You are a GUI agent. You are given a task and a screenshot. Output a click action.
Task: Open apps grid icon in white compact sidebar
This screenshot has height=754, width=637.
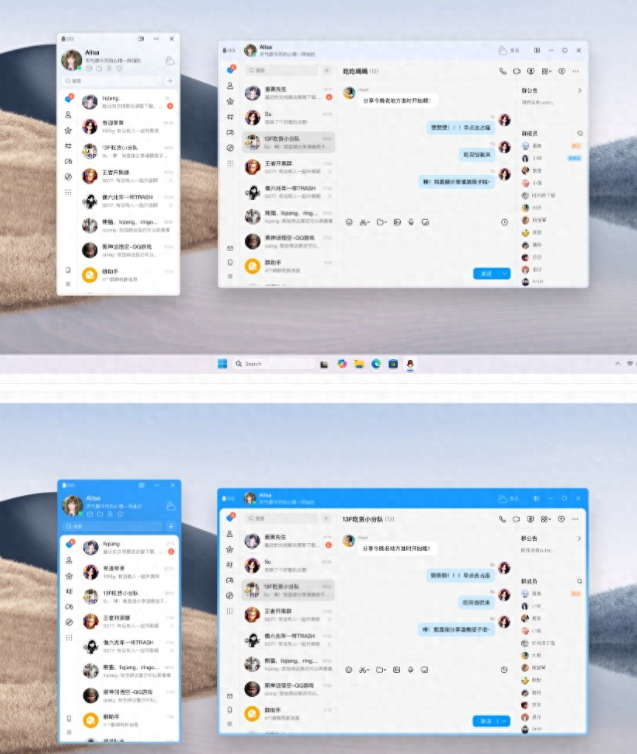coord(68,192)
